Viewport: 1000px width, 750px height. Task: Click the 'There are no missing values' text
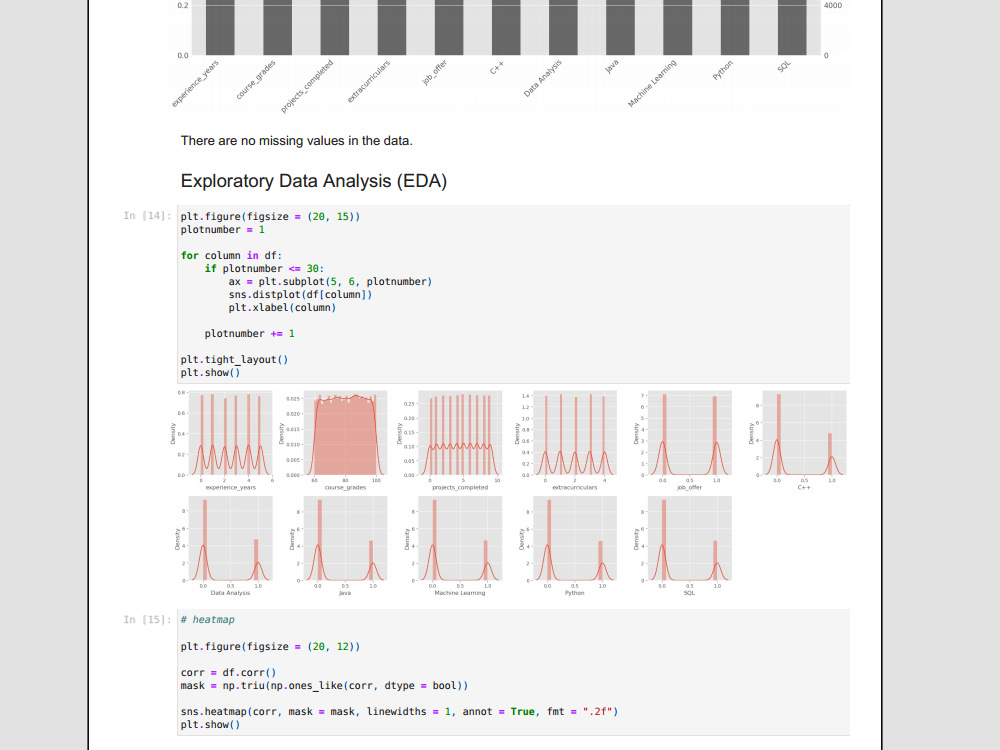point(297,141)
